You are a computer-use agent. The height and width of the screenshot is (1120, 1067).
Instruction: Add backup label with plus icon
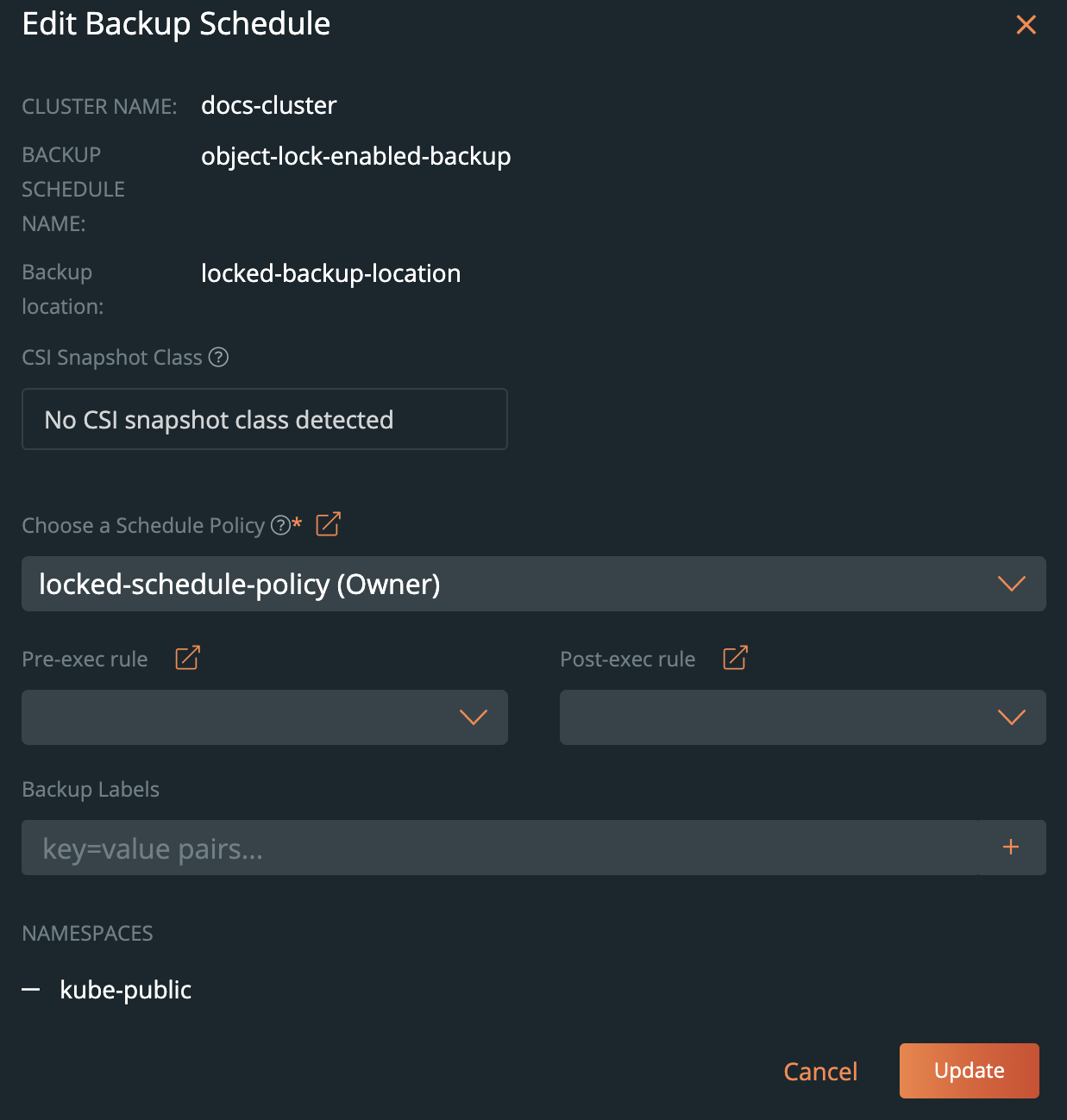point(1011,848)
